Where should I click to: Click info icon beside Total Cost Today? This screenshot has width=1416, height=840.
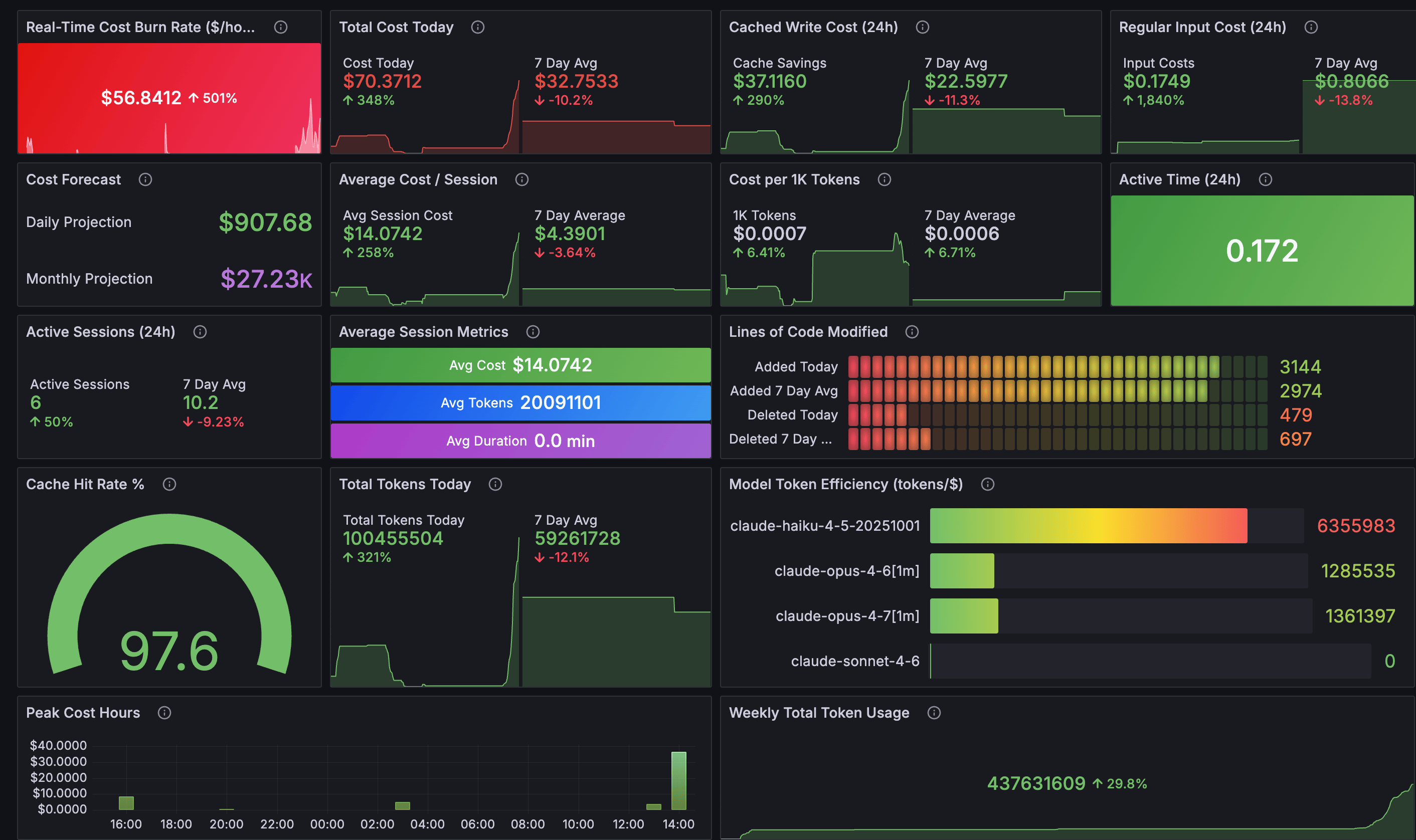point(477,27)
